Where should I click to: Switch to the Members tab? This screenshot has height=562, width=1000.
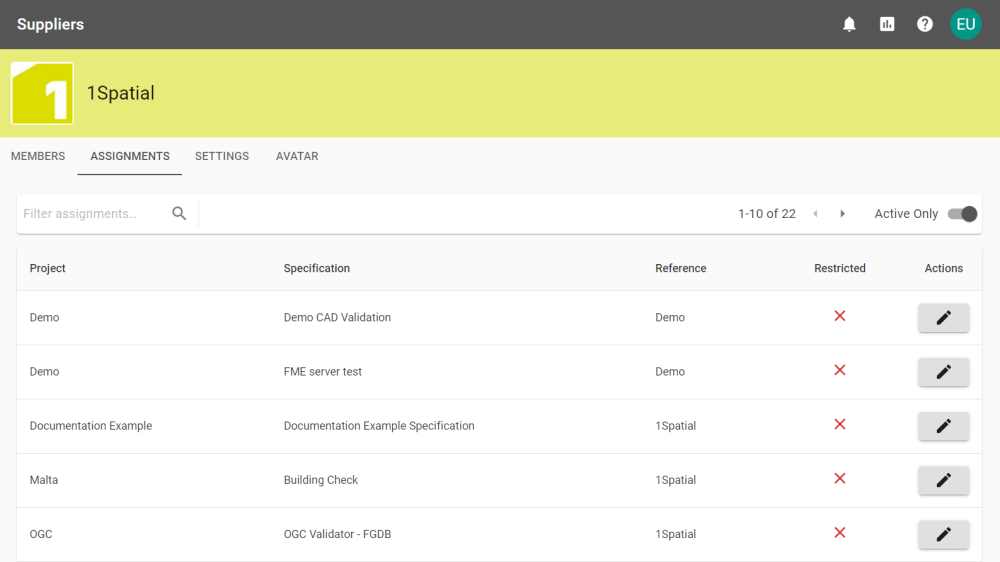tap(38, 156)
